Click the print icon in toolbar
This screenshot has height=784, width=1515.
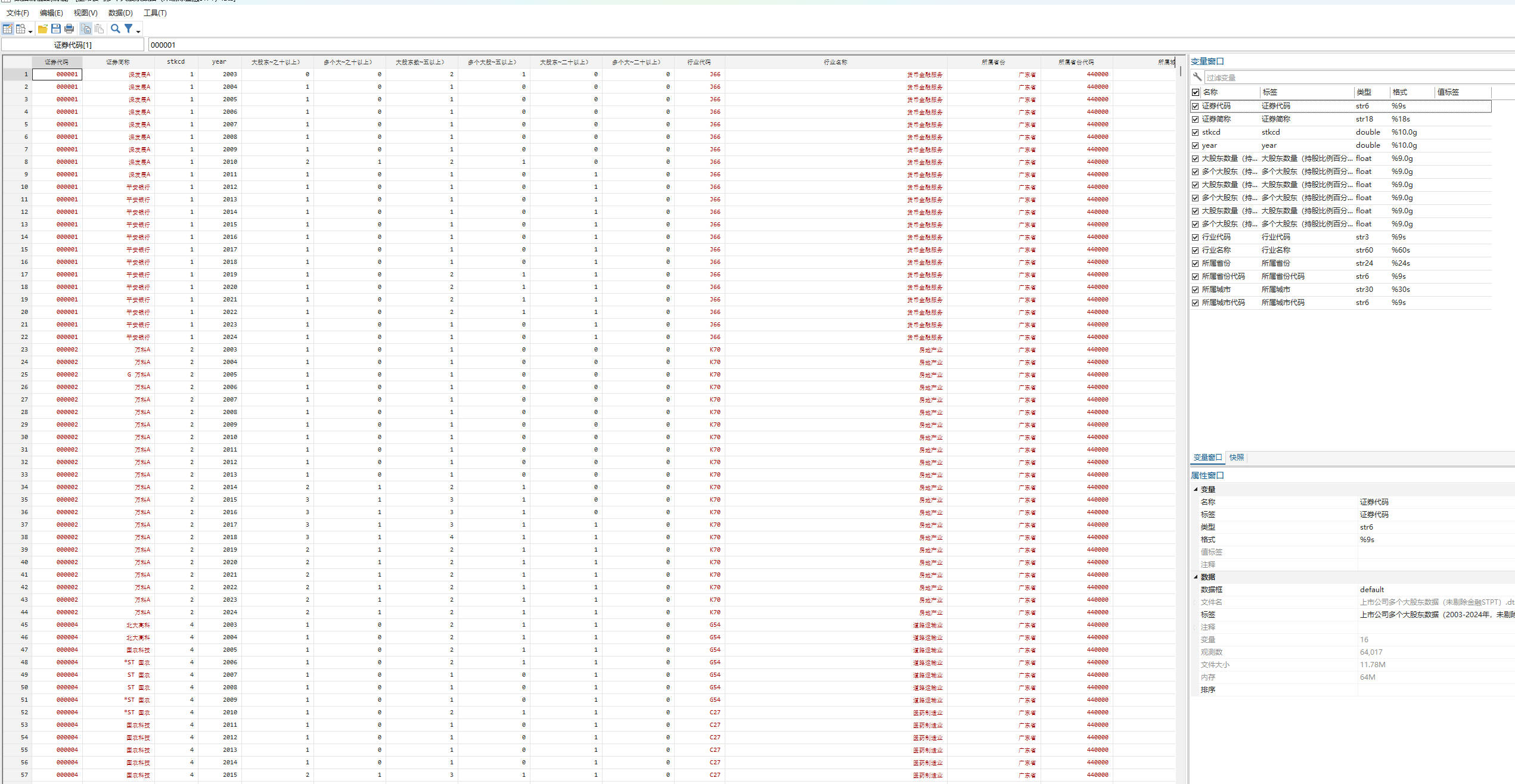point(69,29)
